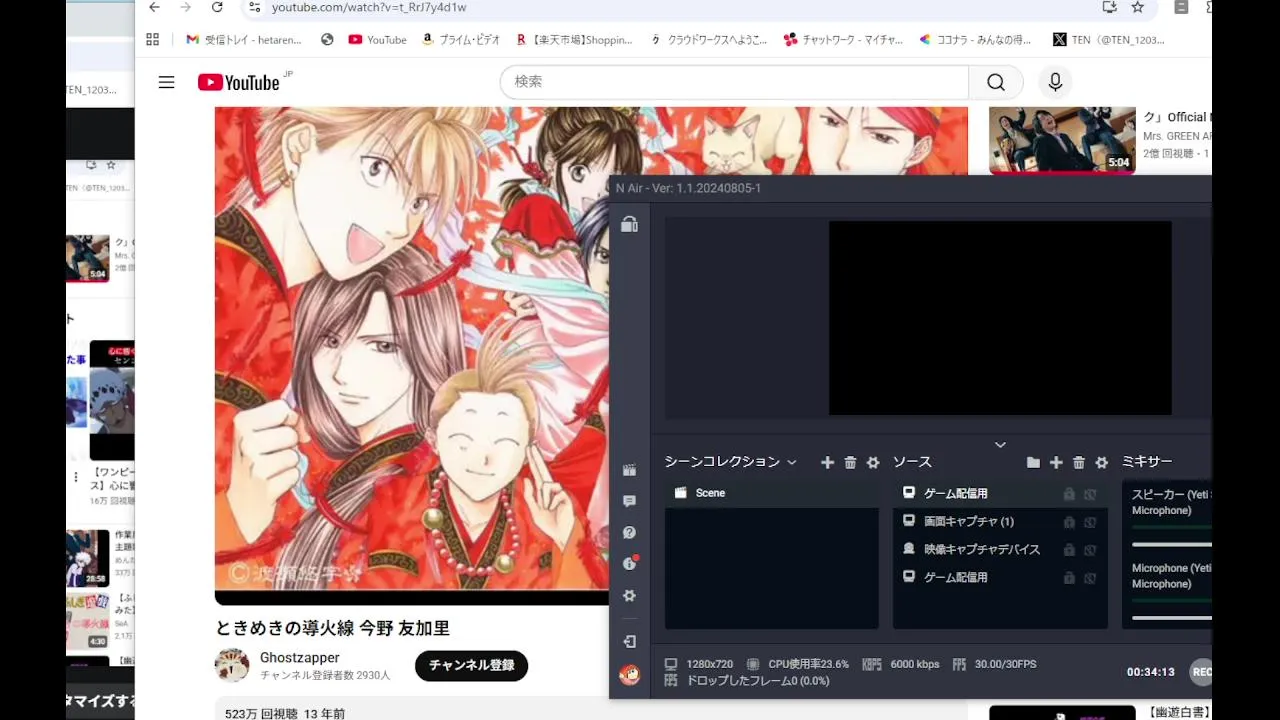Click the YouTube voice search microphone

pos(1055,82)
